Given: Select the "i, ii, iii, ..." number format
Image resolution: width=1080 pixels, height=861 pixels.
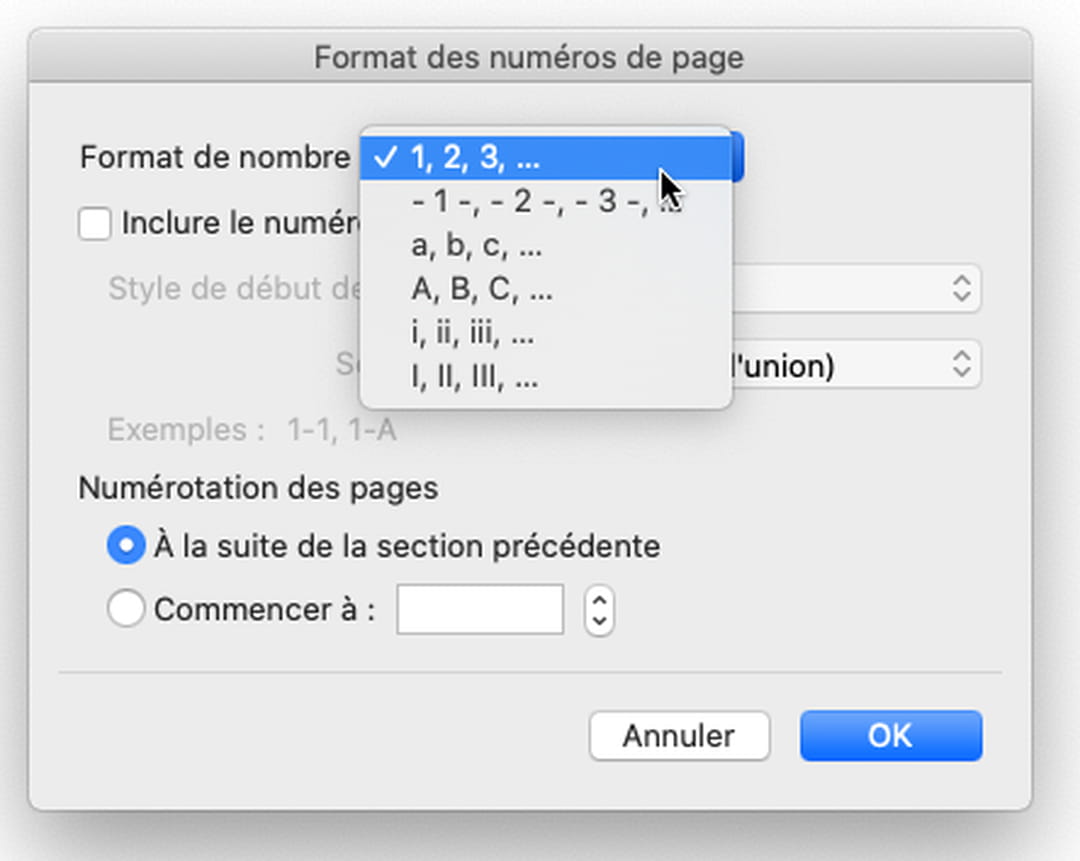Looking at the screenshot, I should pyautogui.click(x=465, y=333).
